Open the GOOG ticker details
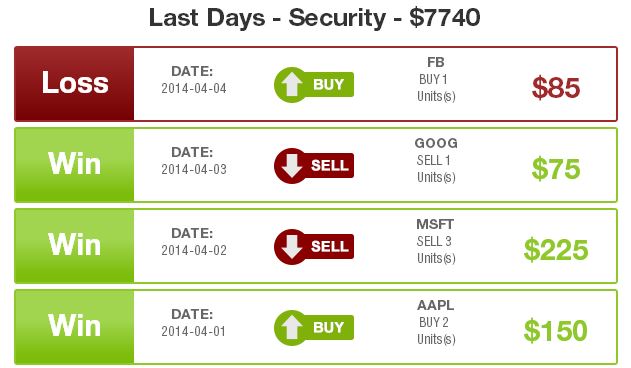The image size is (631, 368). coord(436,143)
